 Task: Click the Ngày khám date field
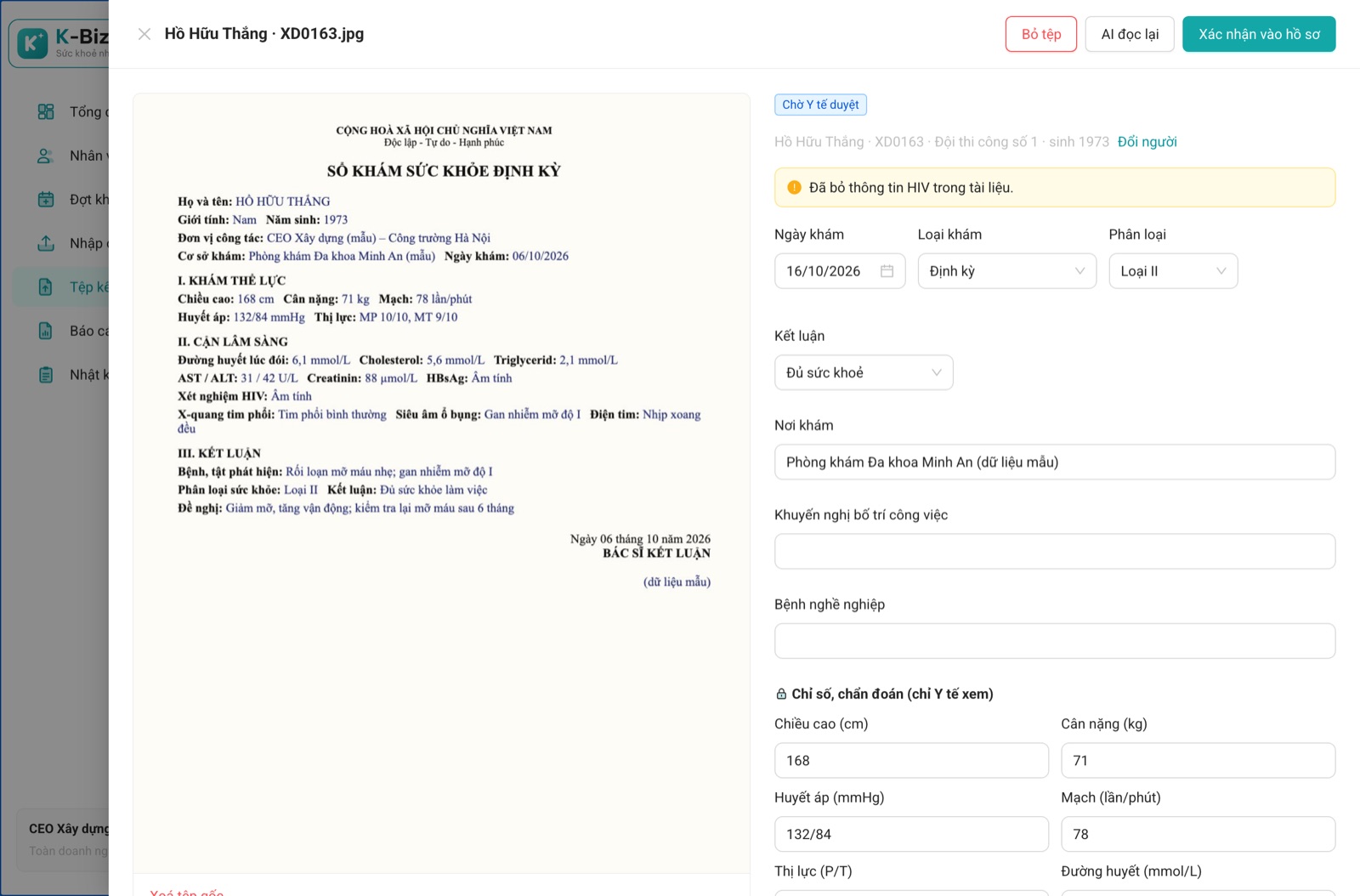point(840,271)
